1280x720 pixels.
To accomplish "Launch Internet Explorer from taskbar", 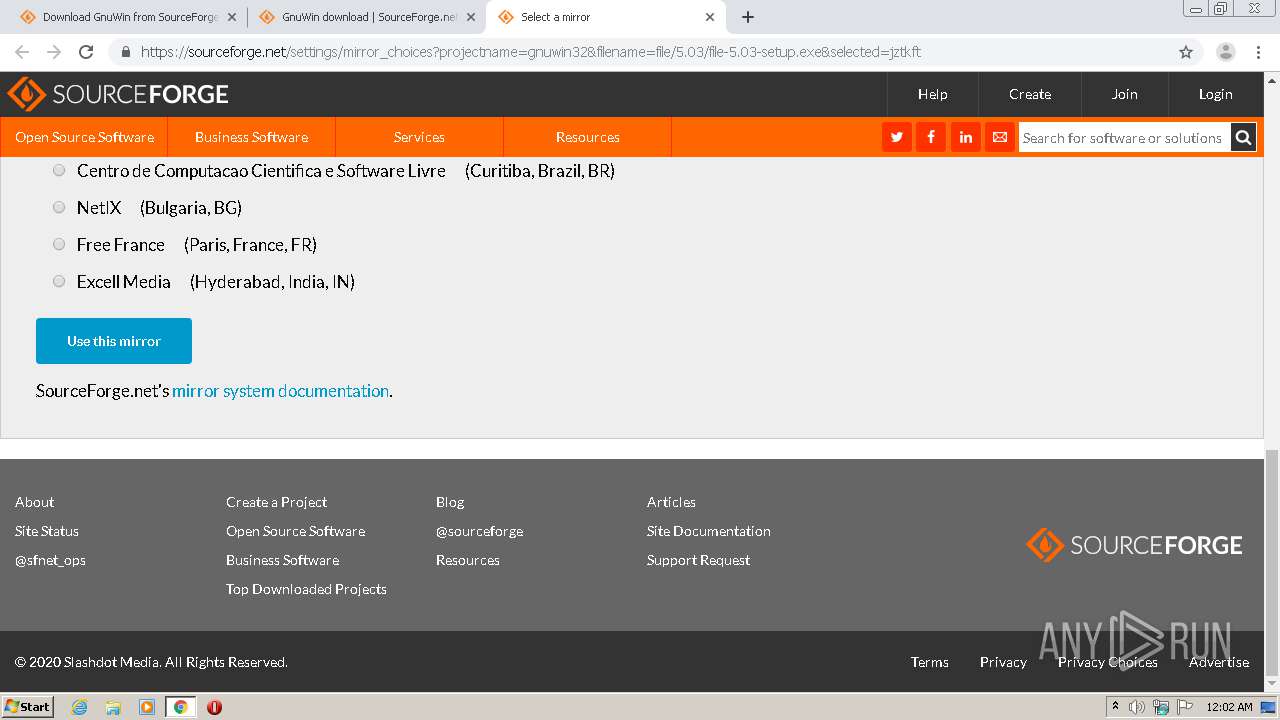I will click(x=79, y=707).
